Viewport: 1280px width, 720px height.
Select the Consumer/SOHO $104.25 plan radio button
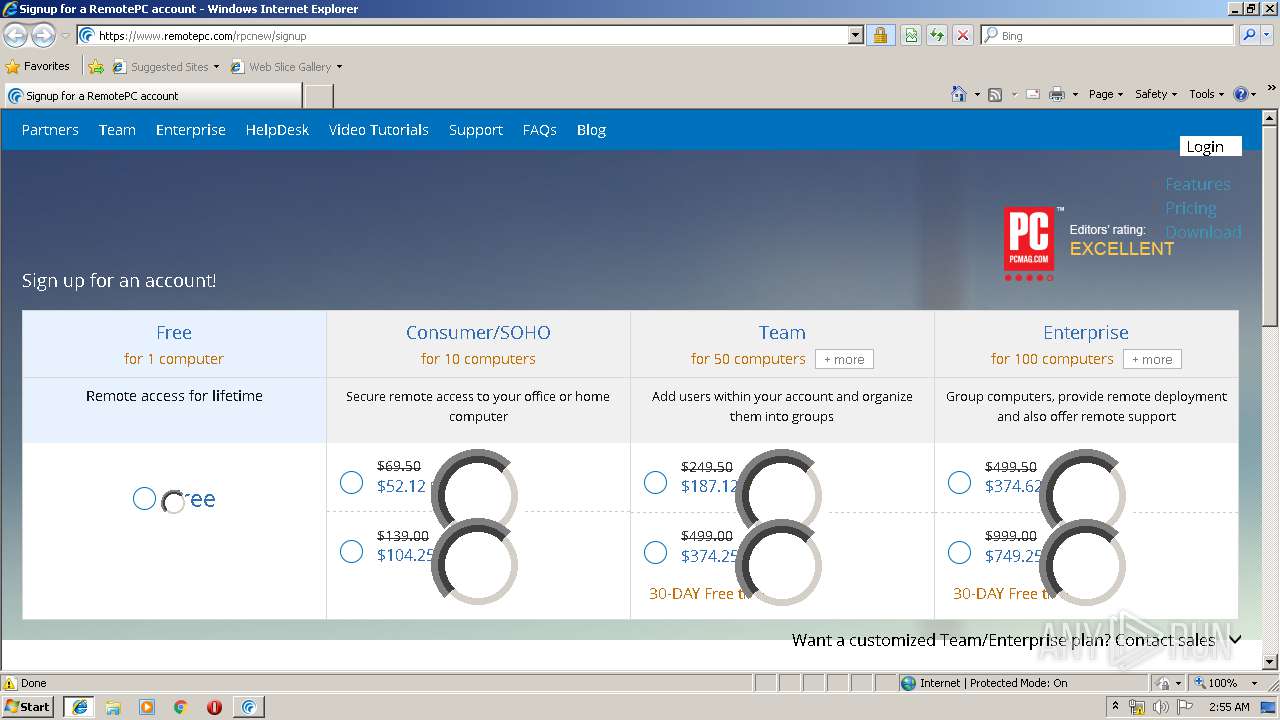351,552
